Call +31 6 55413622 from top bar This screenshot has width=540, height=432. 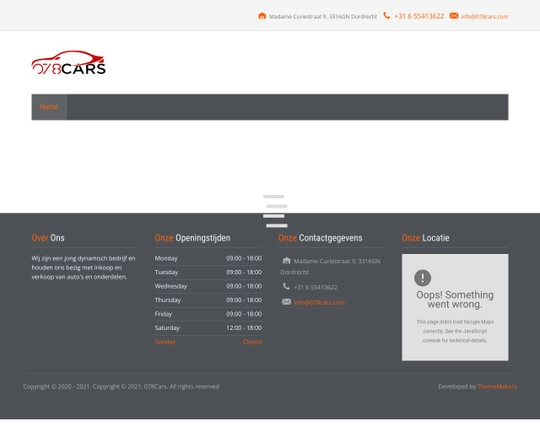click(419, 16)
